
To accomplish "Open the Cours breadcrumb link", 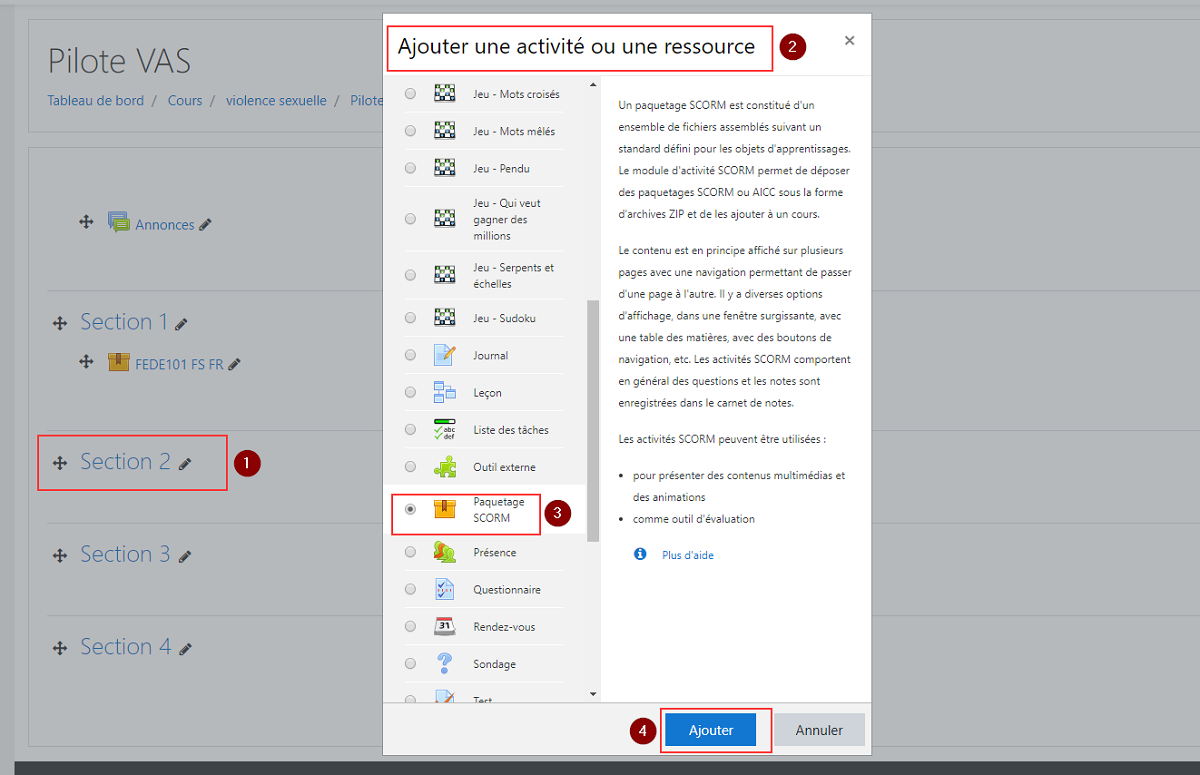I will (x=185, y=101).
